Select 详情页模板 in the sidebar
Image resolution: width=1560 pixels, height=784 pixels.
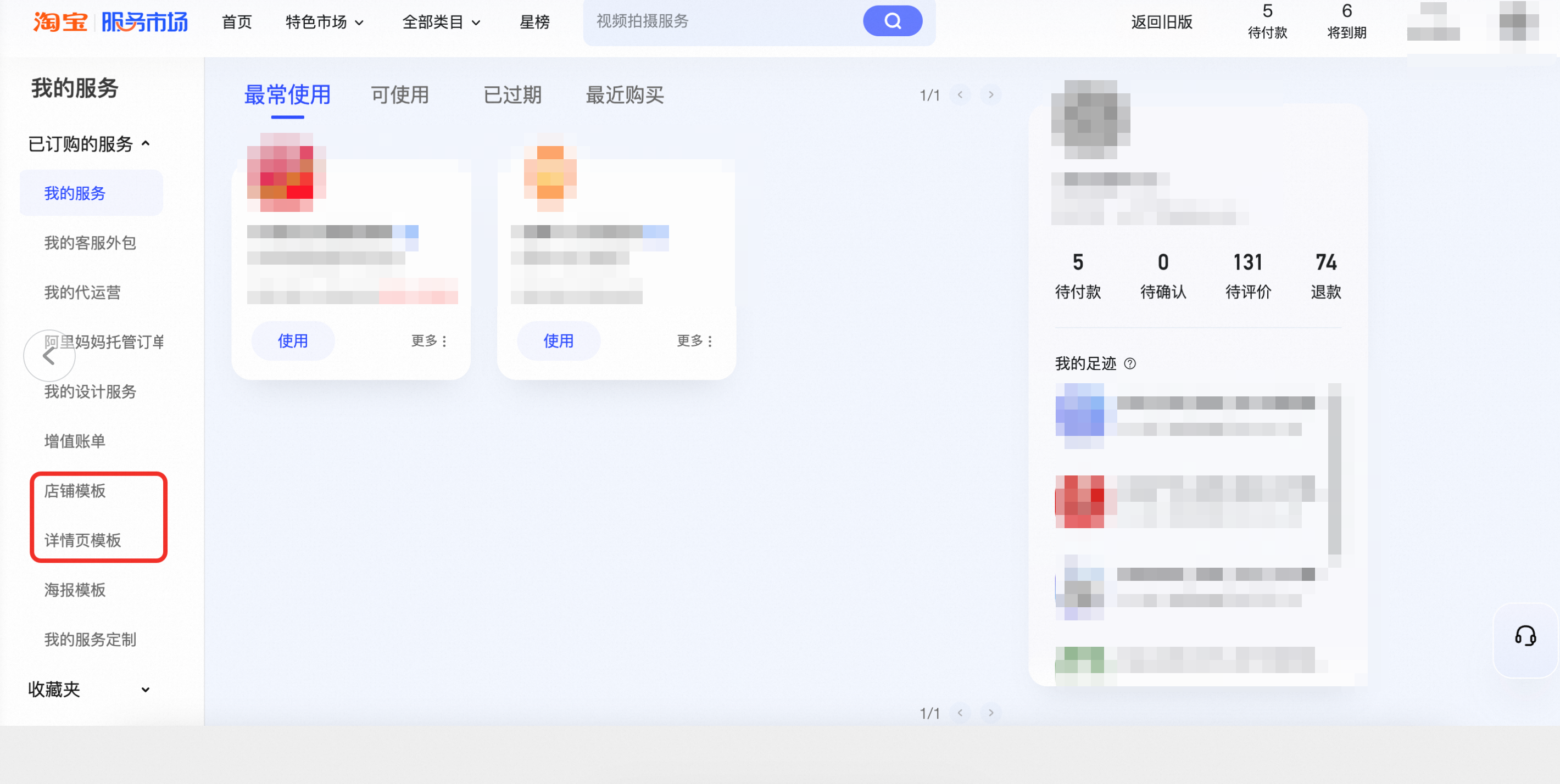[82, 540]
